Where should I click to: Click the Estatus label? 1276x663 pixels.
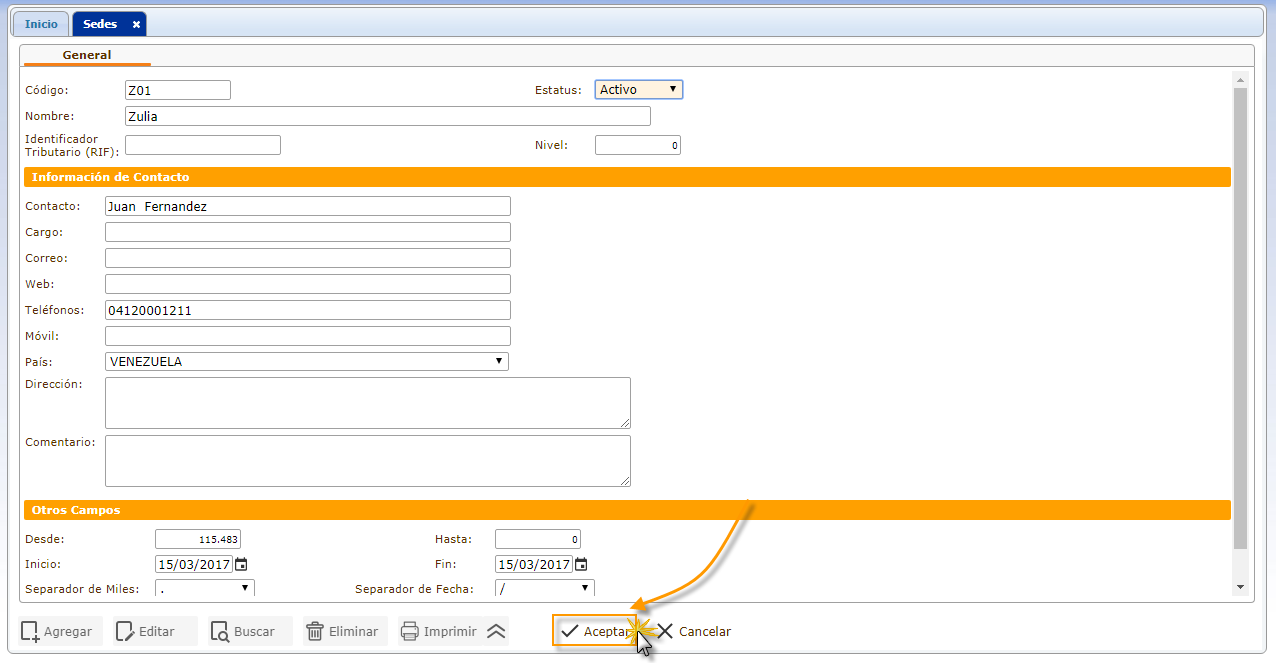click(x=558, y=90)
